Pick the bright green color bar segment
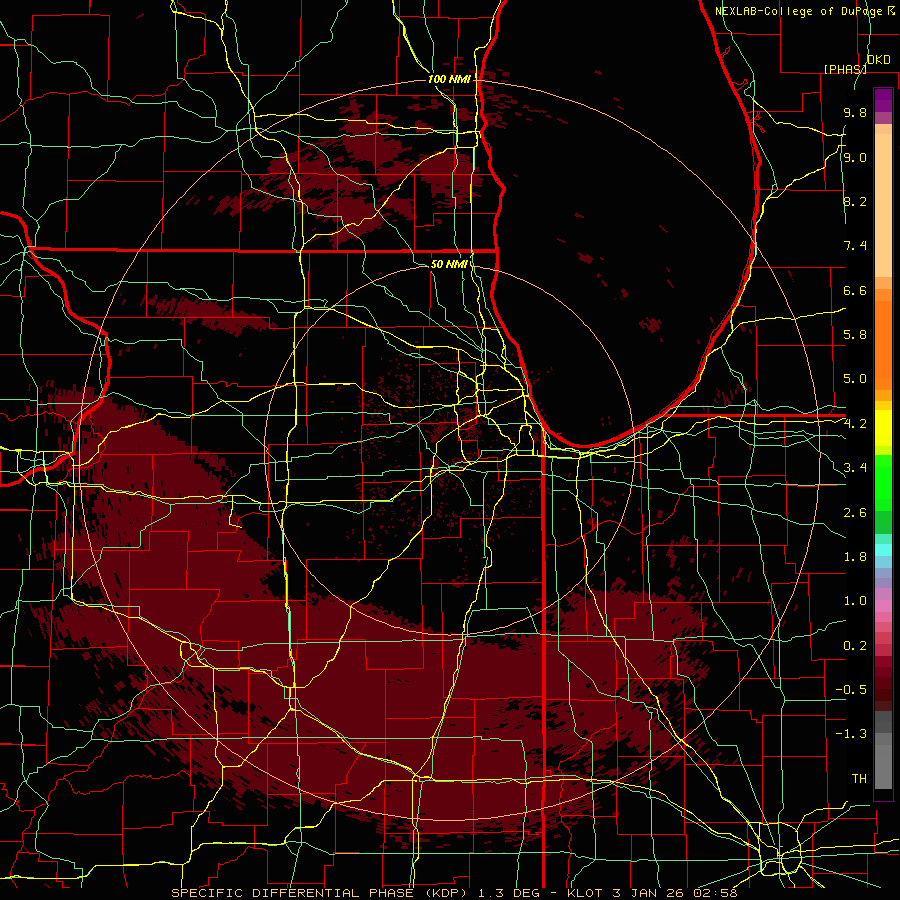The width and height of the screenshot is (900, 900). pos(883,482)
